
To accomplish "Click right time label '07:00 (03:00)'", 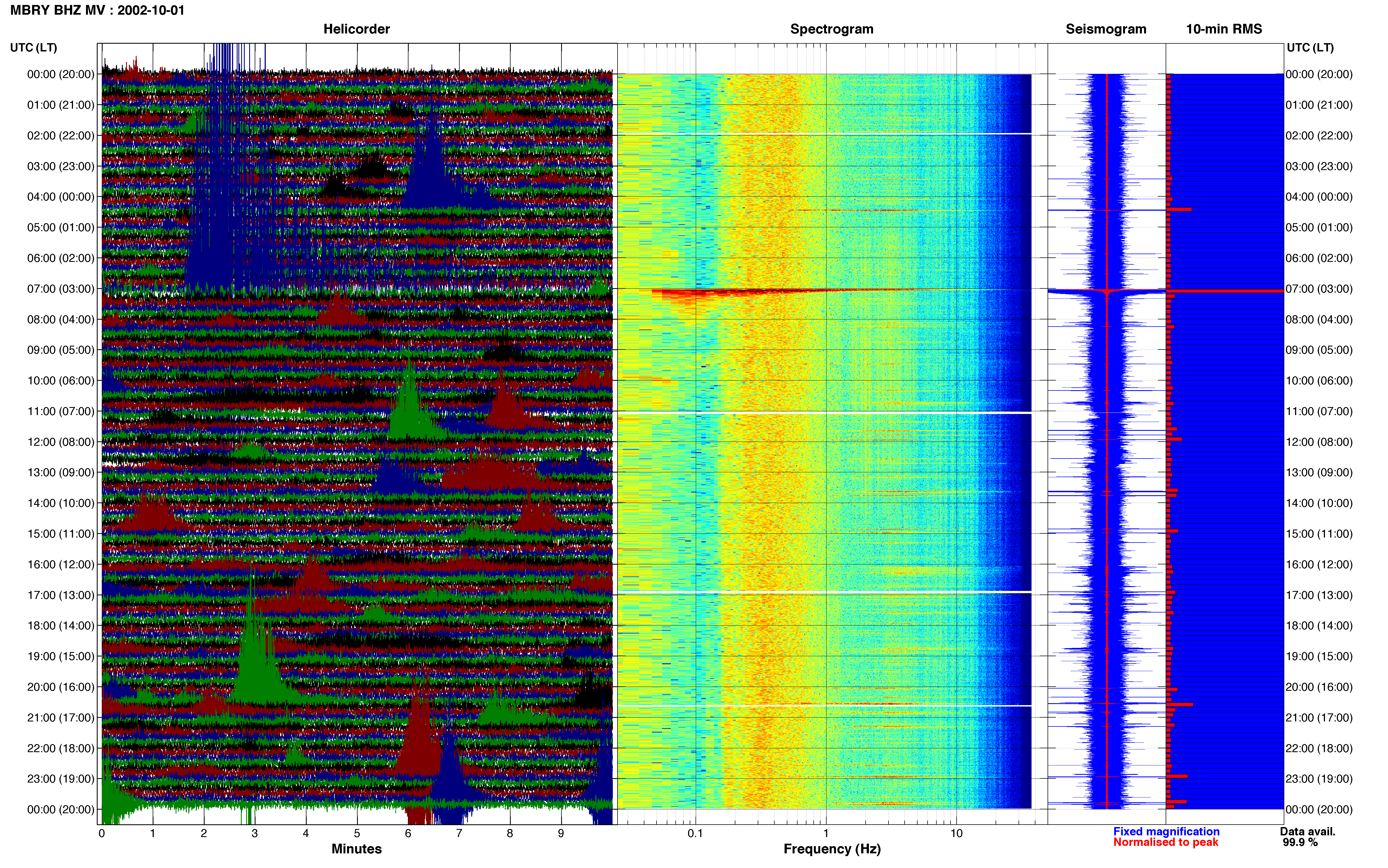I will point(1319,289).
